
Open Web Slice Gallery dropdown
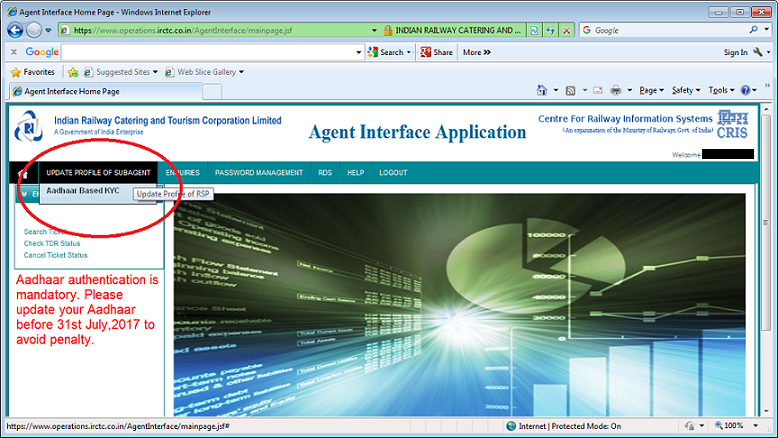204,72
